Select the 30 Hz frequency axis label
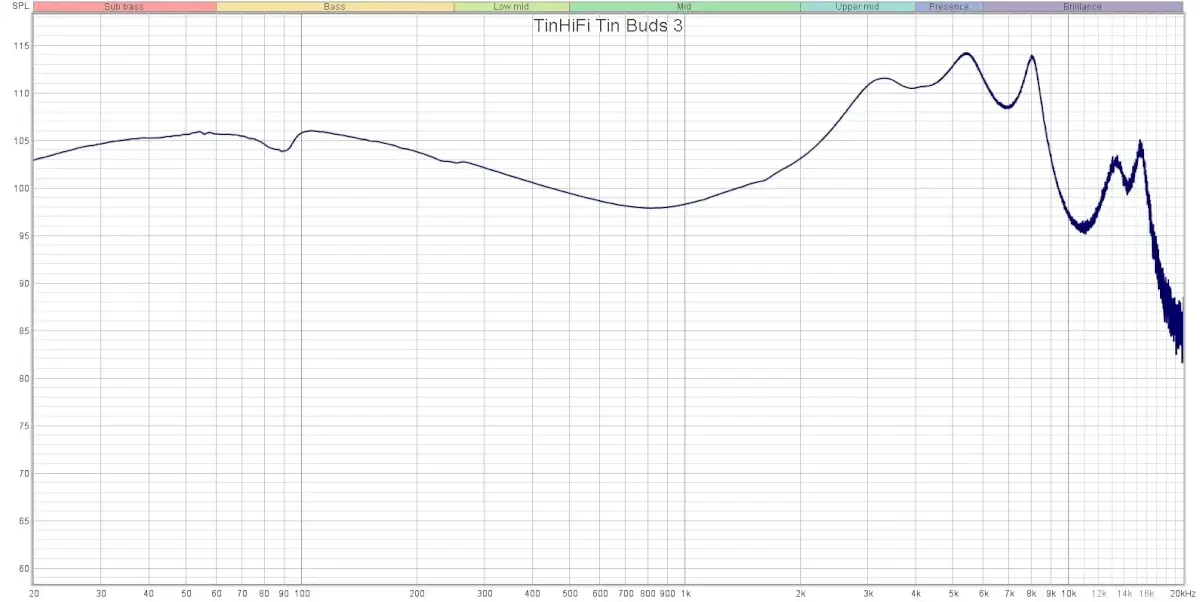This screenshot has height=602, width=1200. (x=101, y=593)
